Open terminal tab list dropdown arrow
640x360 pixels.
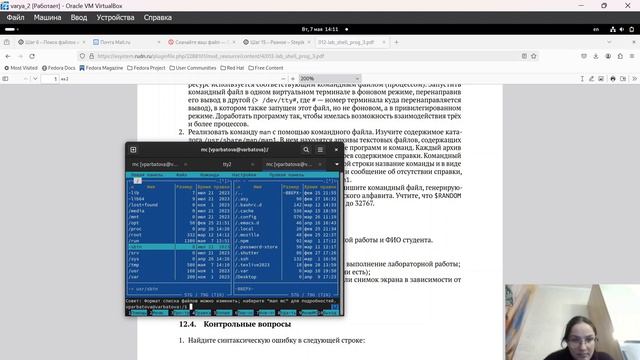tap(337, 164)
